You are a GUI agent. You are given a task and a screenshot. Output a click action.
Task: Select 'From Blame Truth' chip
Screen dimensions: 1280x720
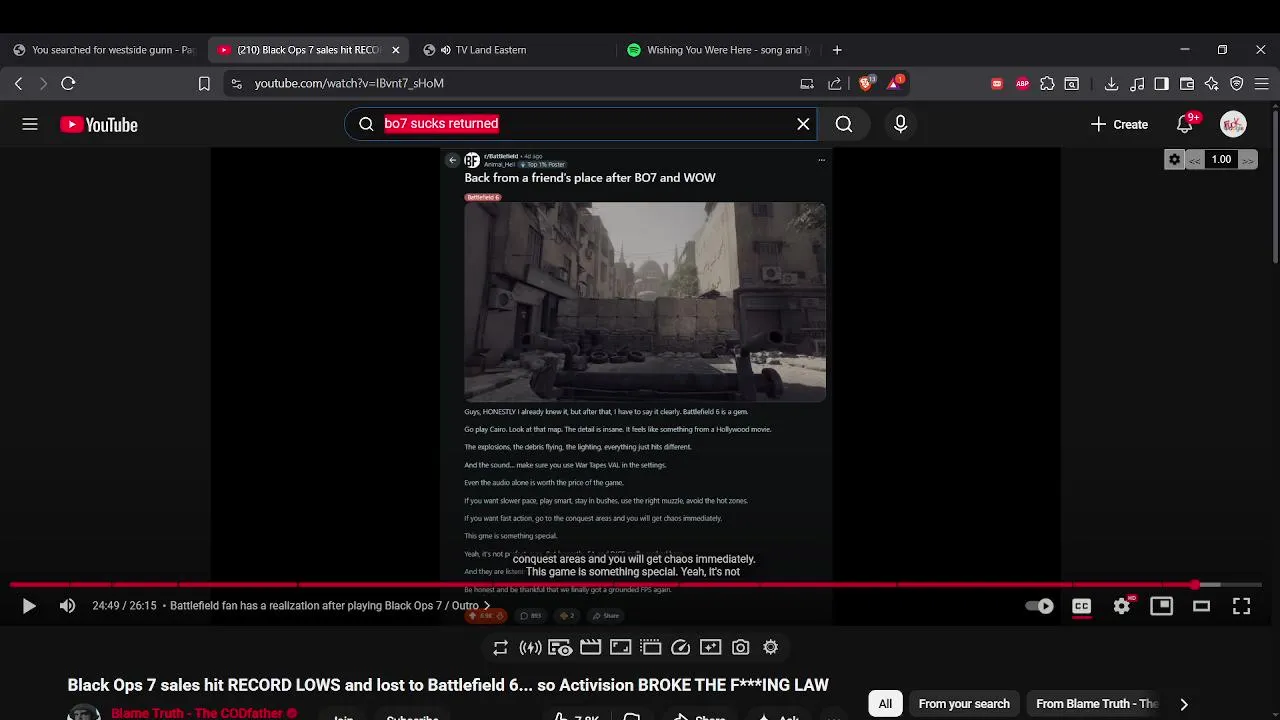click(1096, 704)
